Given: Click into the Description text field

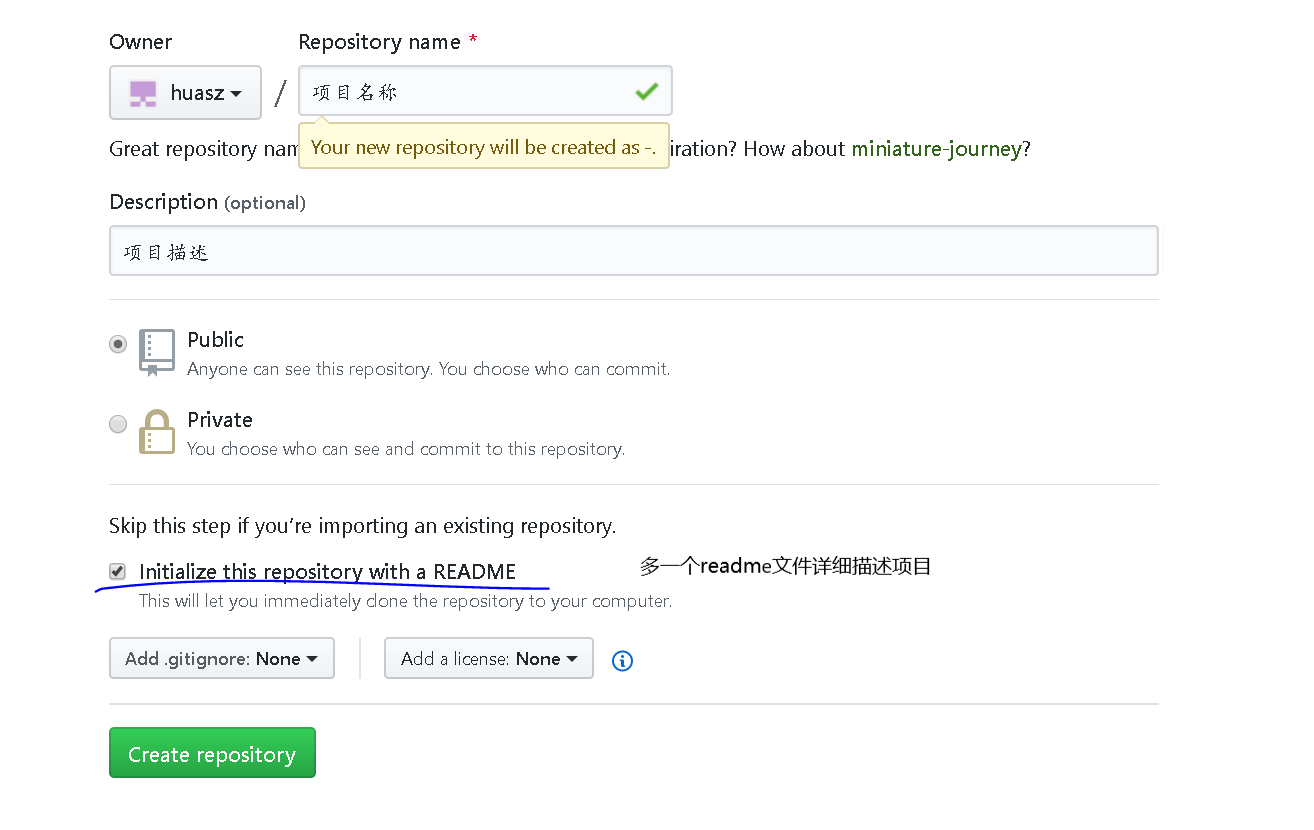Looking at the screenshot, I should [x=633, y=251].
